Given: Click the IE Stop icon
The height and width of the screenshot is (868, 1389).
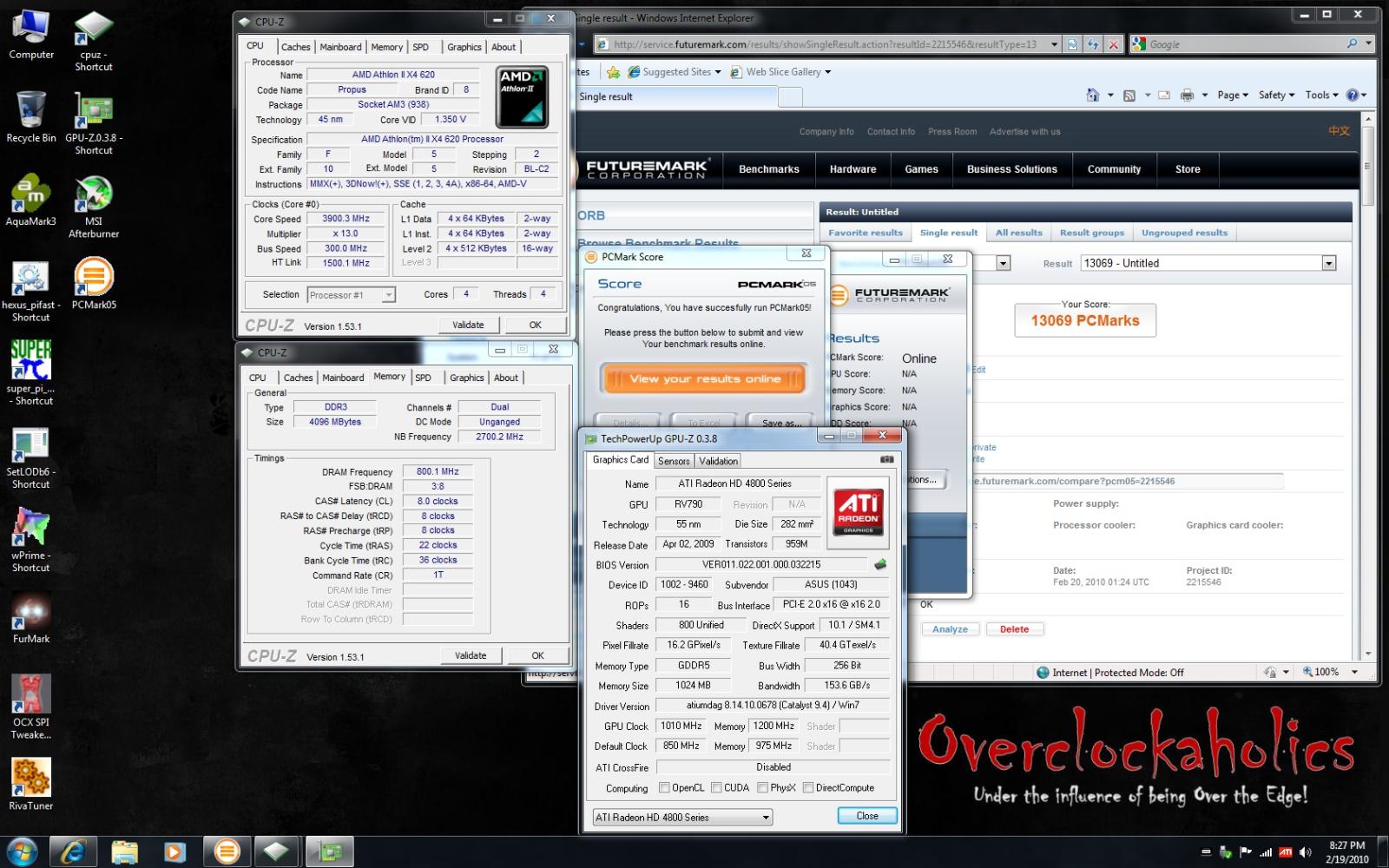Looking at the screenshot, I should tap(1114, 44).
